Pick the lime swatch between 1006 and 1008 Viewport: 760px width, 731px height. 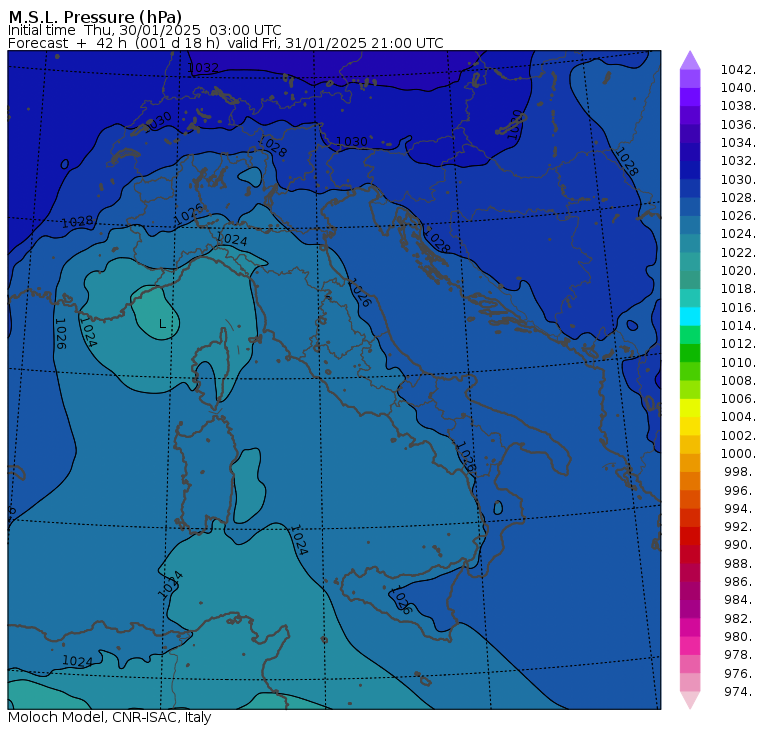[x=690, y=390]
